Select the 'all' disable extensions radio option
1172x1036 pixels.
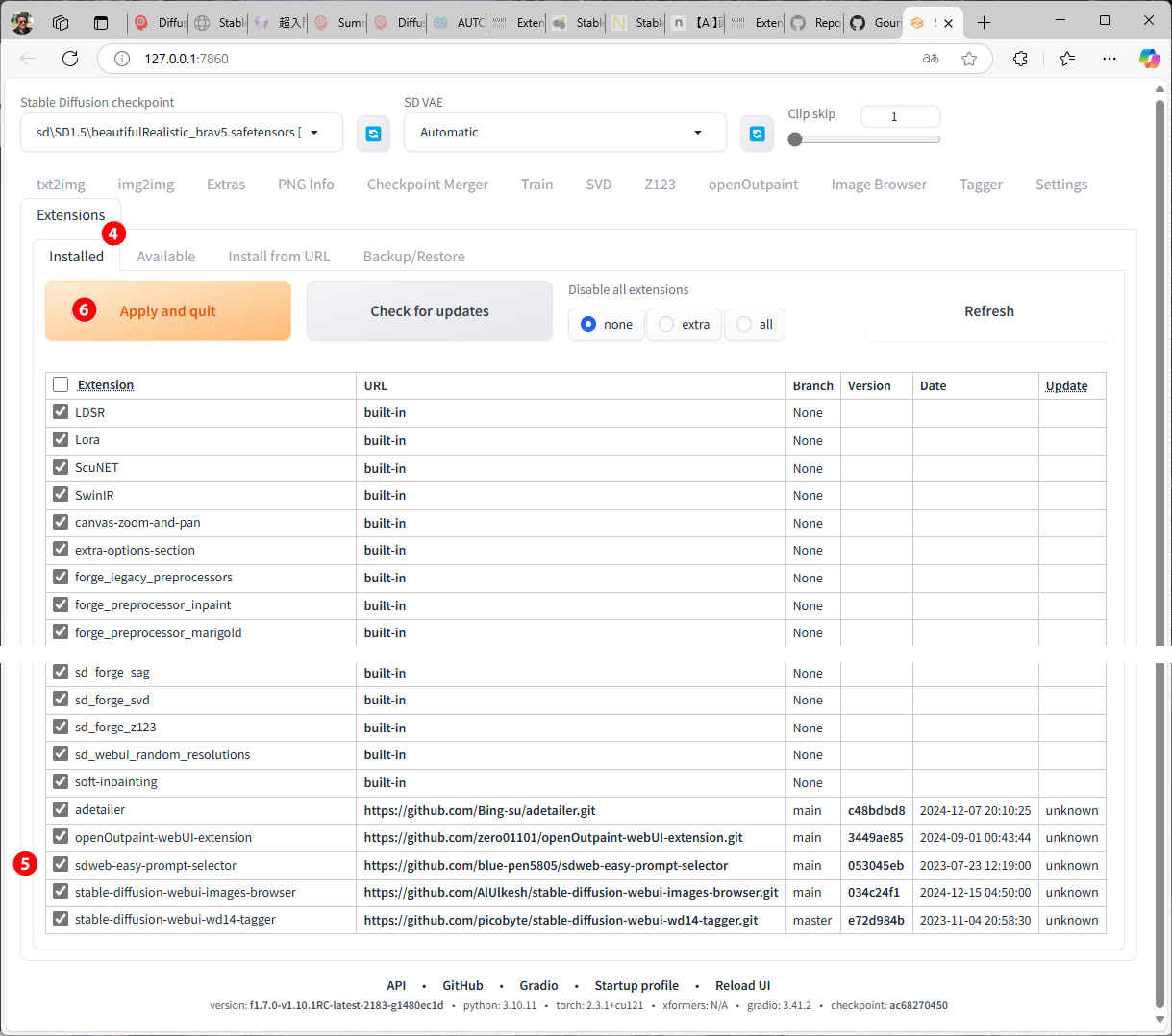click(x=744, y=325)
